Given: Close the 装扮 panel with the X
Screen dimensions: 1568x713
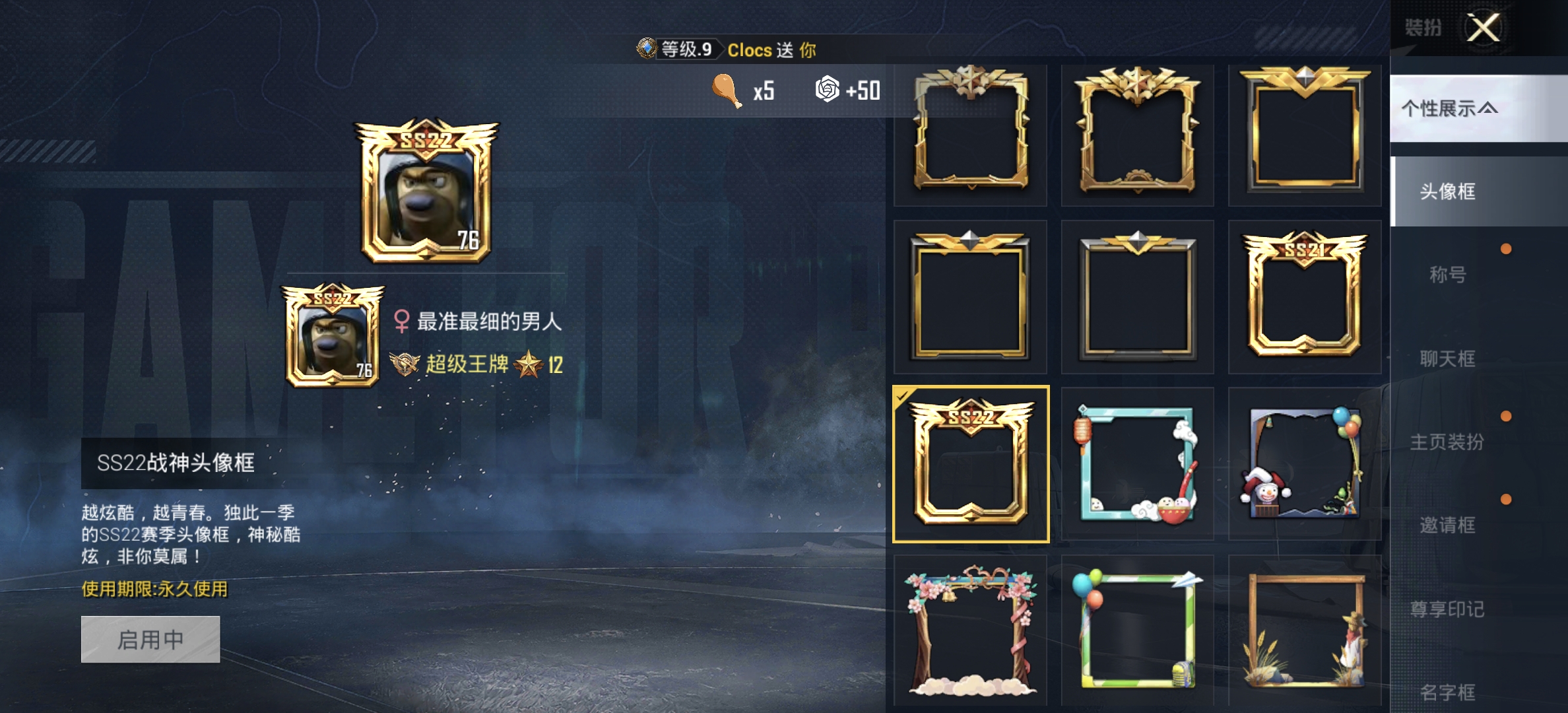Looking at the screenshot, I should [1484, 28].
